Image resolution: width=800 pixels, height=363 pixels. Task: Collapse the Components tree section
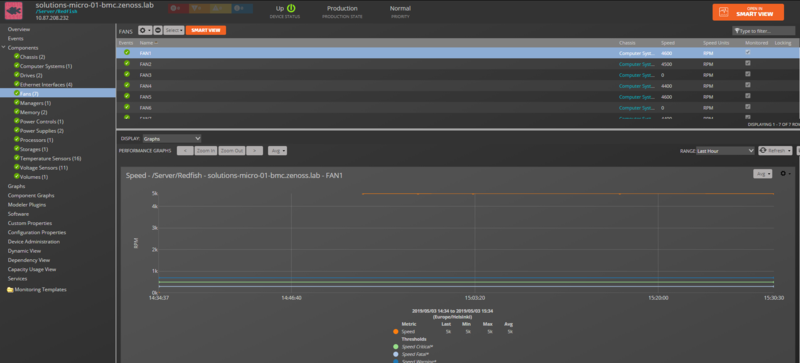pos(4,47)
